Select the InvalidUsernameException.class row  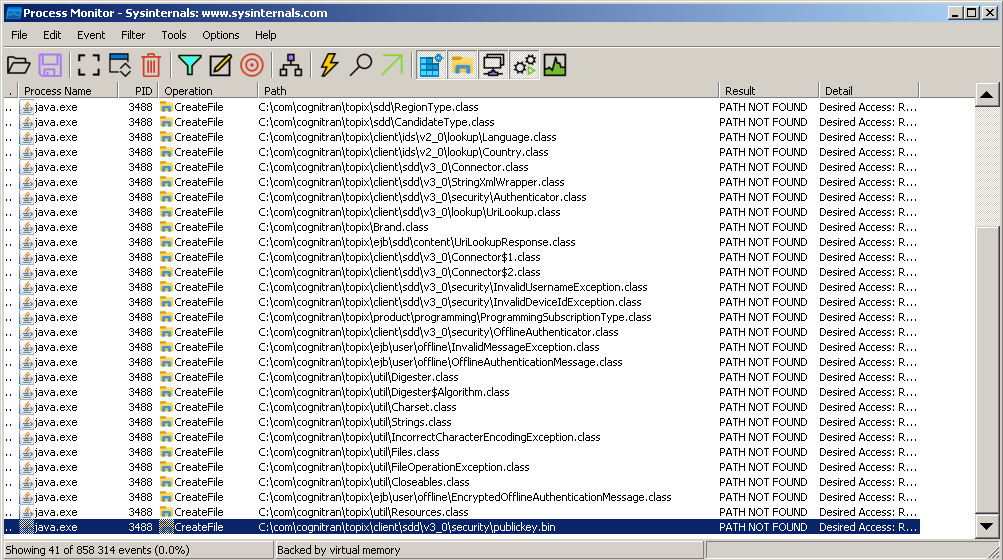[461, 287]
